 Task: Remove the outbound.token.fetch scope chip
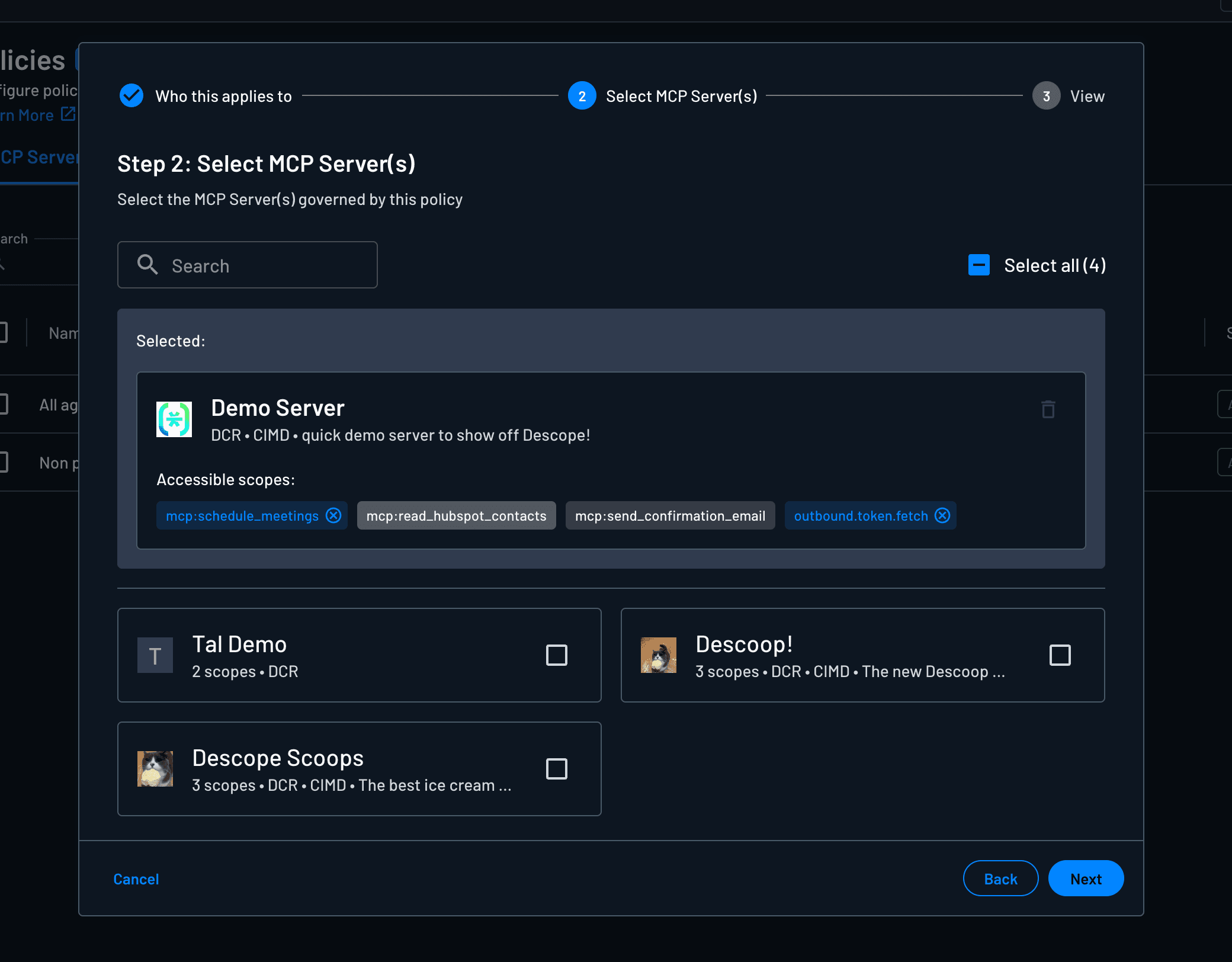pyautogui.click(x=942, y=515)
